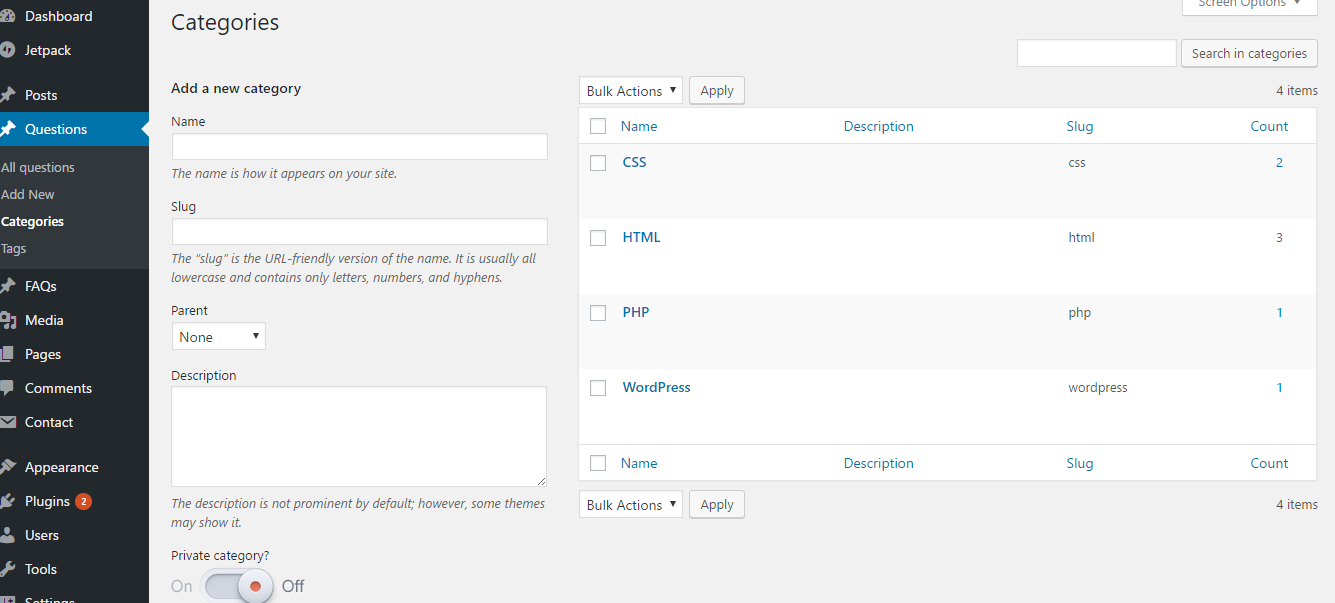Open Comments via speech bubble icon
The width and height of the screenshot is (1335, 603).
pos(8,388)
